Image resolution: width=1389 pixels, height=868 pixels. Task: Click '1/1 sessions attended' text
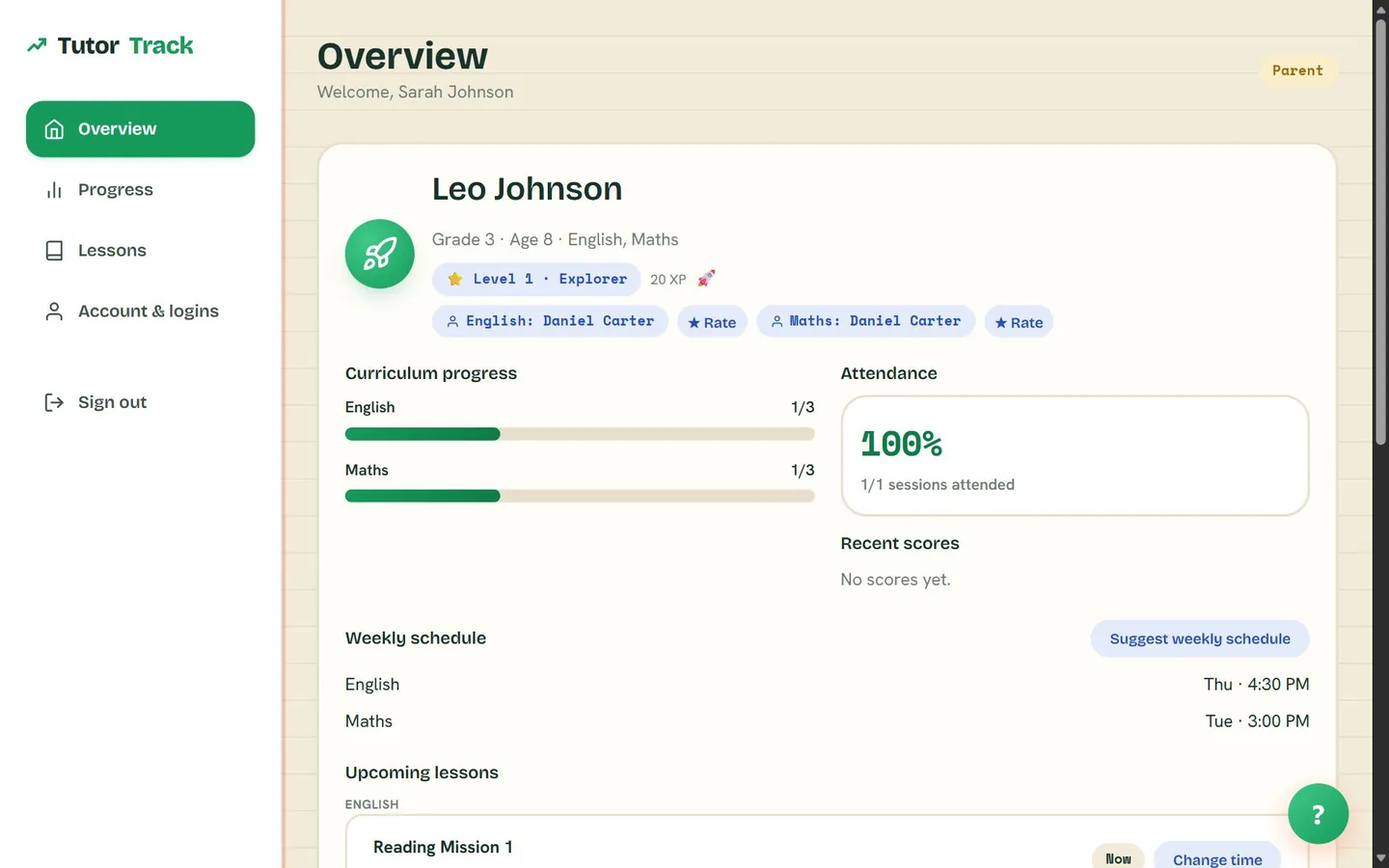(938, 484)
